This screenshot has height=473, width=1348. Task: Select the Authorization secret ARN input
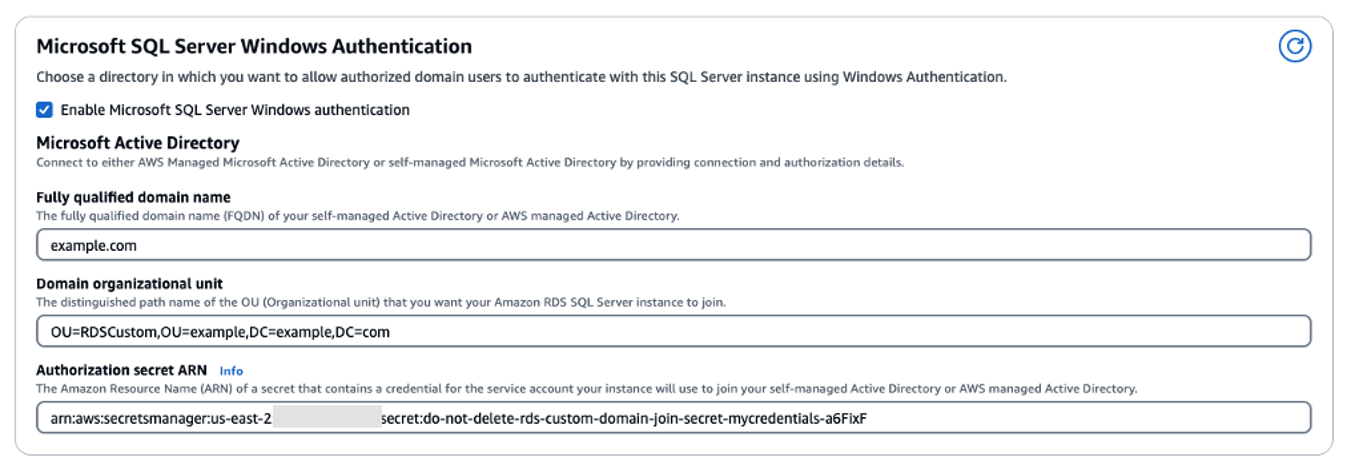click(673, 418)
